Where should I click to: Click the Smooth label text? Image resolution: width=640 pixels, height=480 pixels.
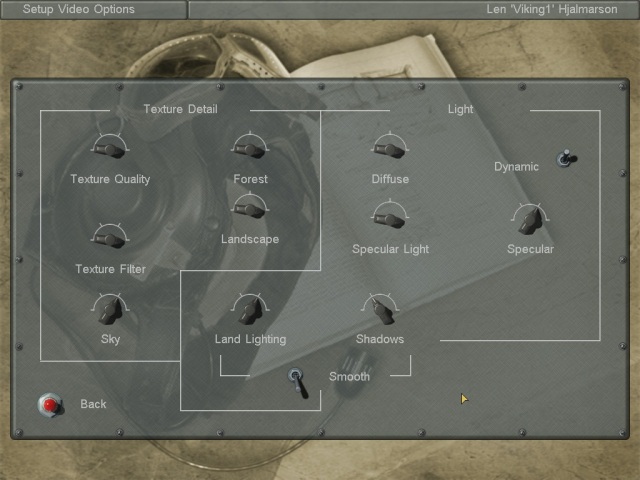click(x=349, y=377)
